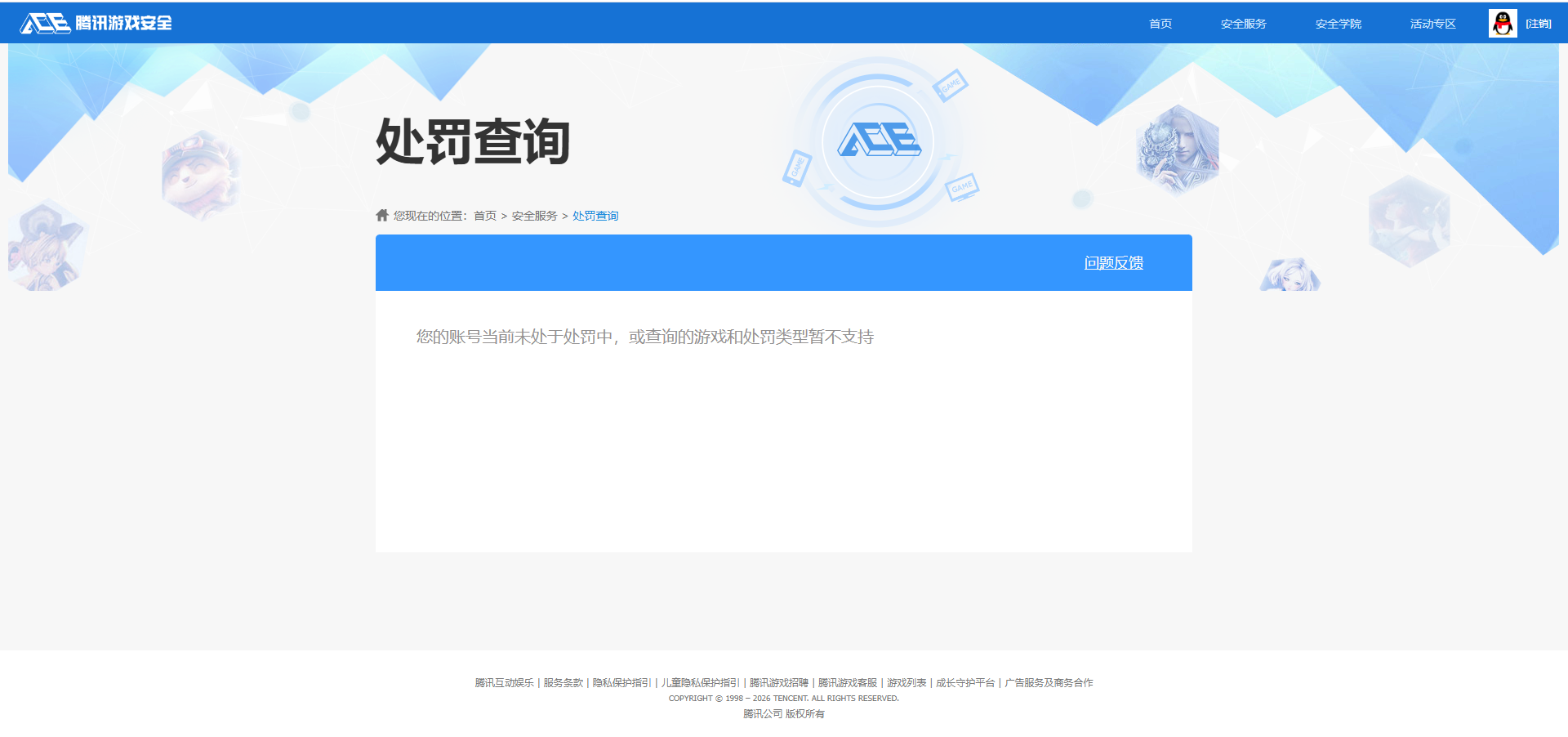Click 注销 to log out
This screenshot has height=737, width=1568.
(1539, 23)
